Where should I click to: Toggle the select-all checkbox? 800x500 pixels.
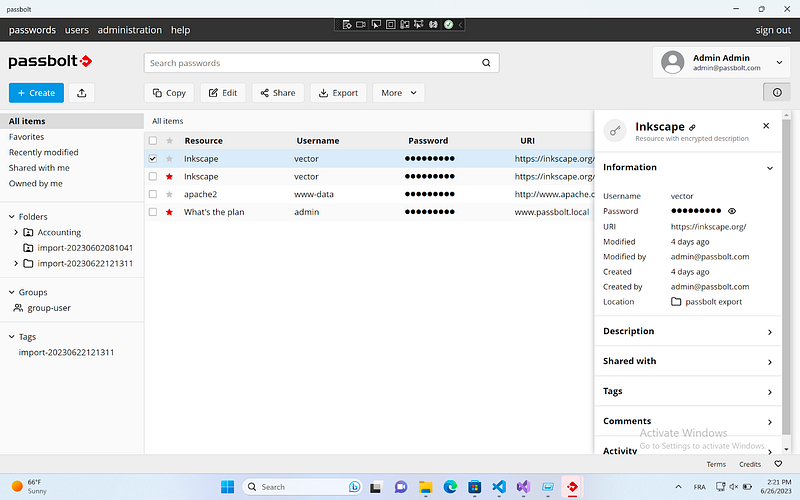[x=153, y=141]
